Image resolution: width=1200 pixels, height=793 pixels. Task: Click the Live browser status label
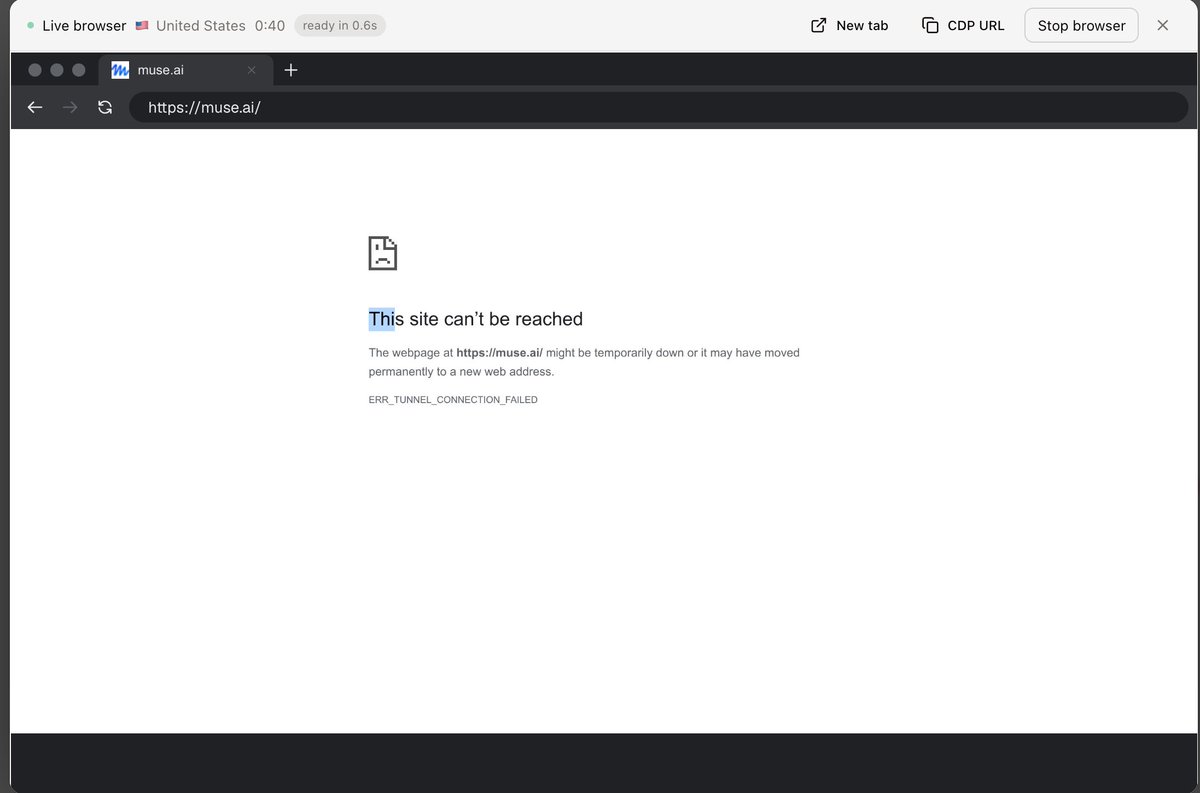(84, 25)
